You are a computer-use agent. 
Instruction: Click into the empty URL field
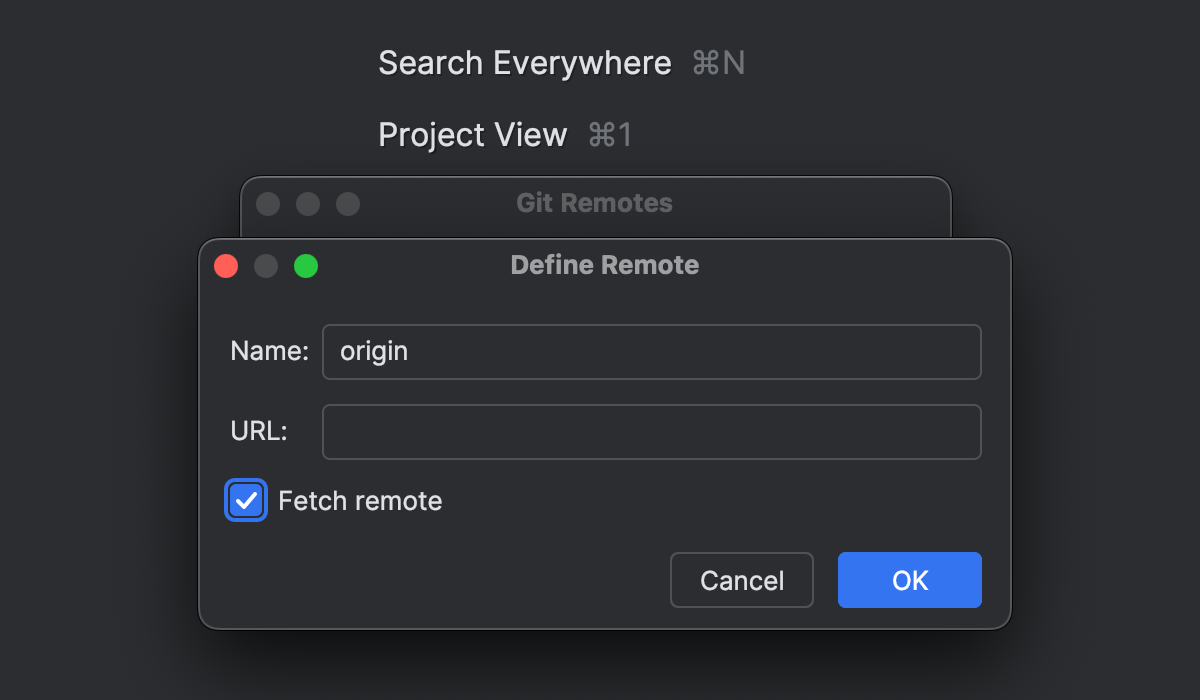pos(651,432)
